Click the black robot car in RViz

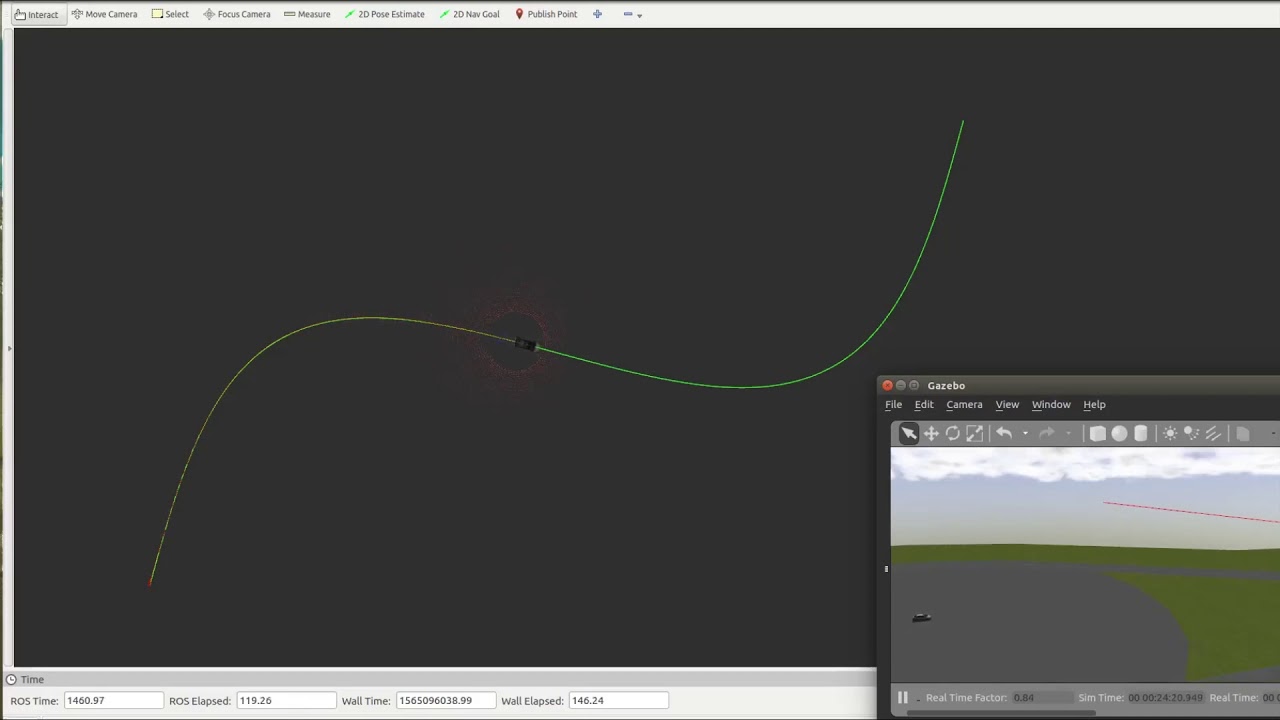(x=525, y=345)
